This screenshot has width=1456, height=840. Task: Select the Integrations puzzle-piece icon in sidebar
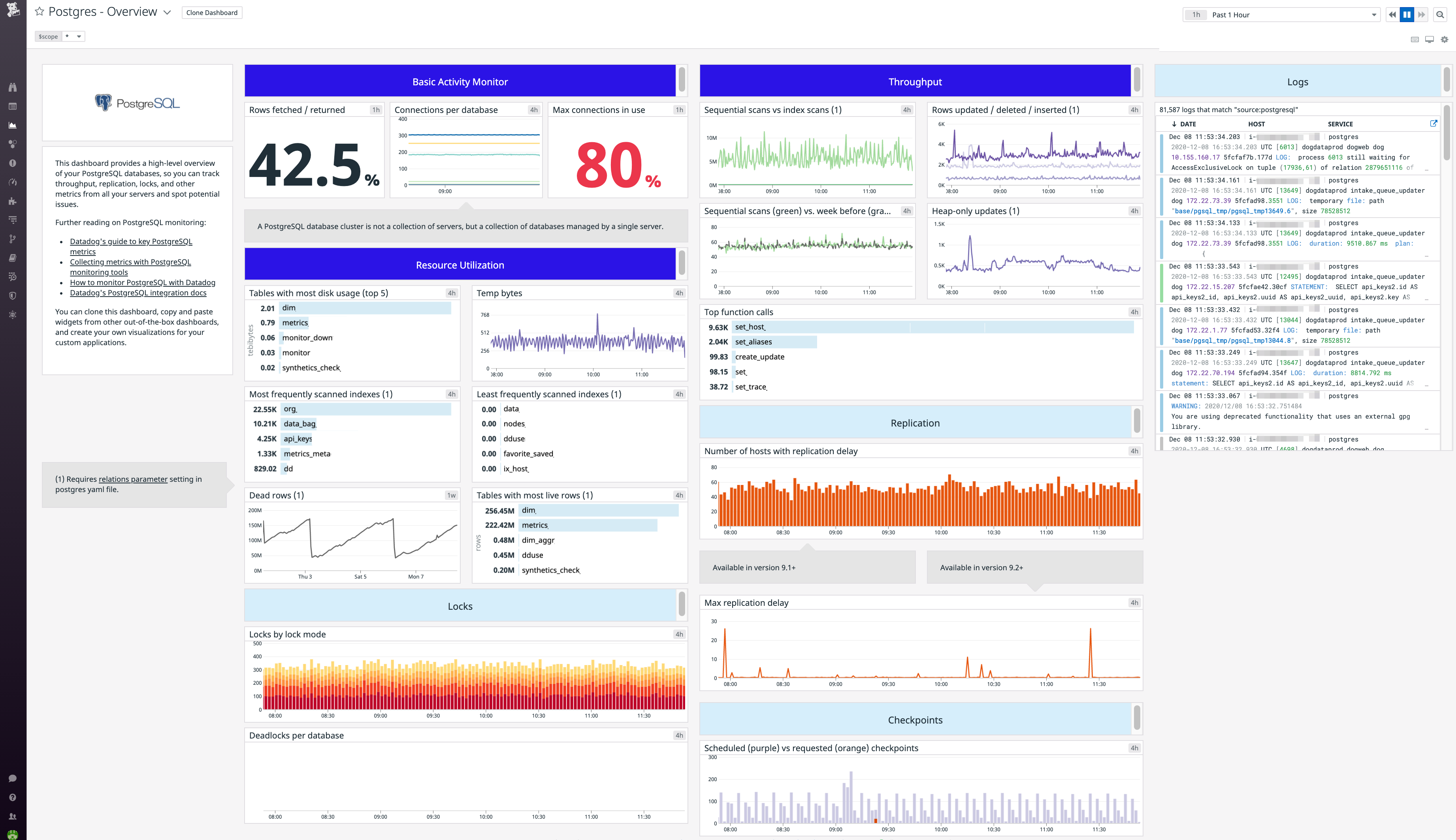(x=12, y=201)
